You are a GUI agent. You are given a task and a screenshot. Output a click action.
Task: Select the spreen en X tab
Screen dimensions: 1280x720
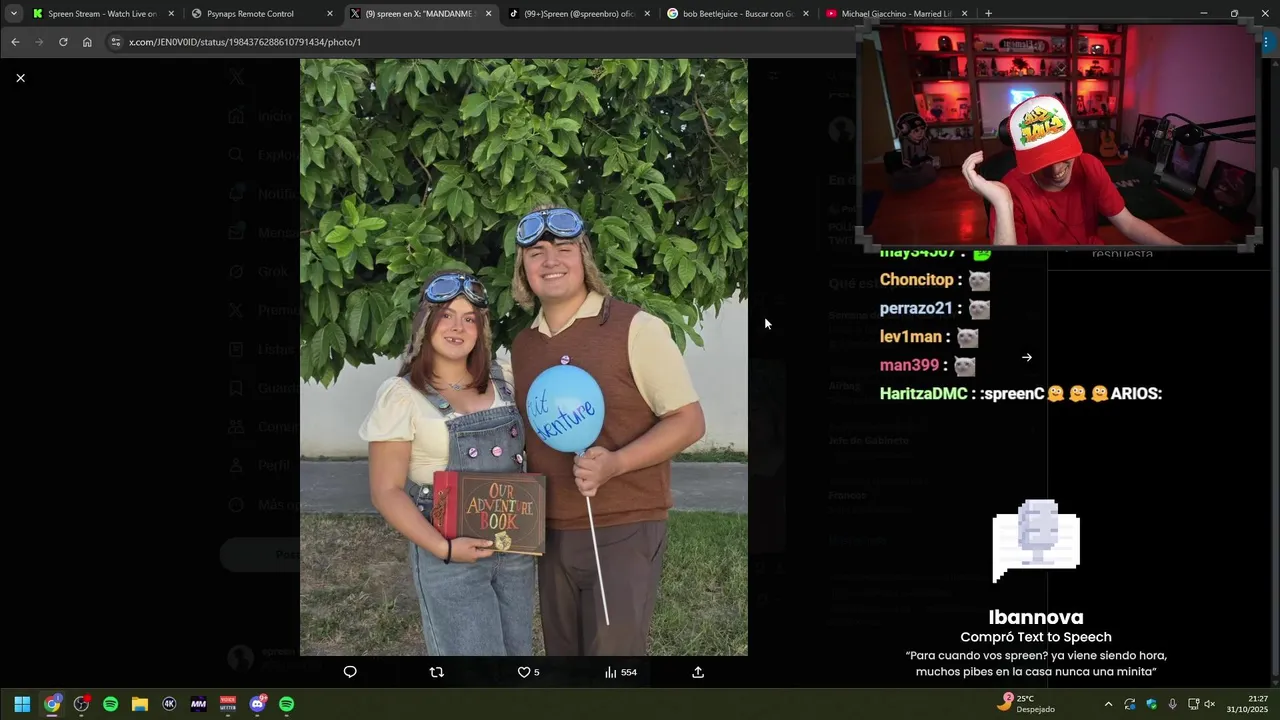pos(420,14)
